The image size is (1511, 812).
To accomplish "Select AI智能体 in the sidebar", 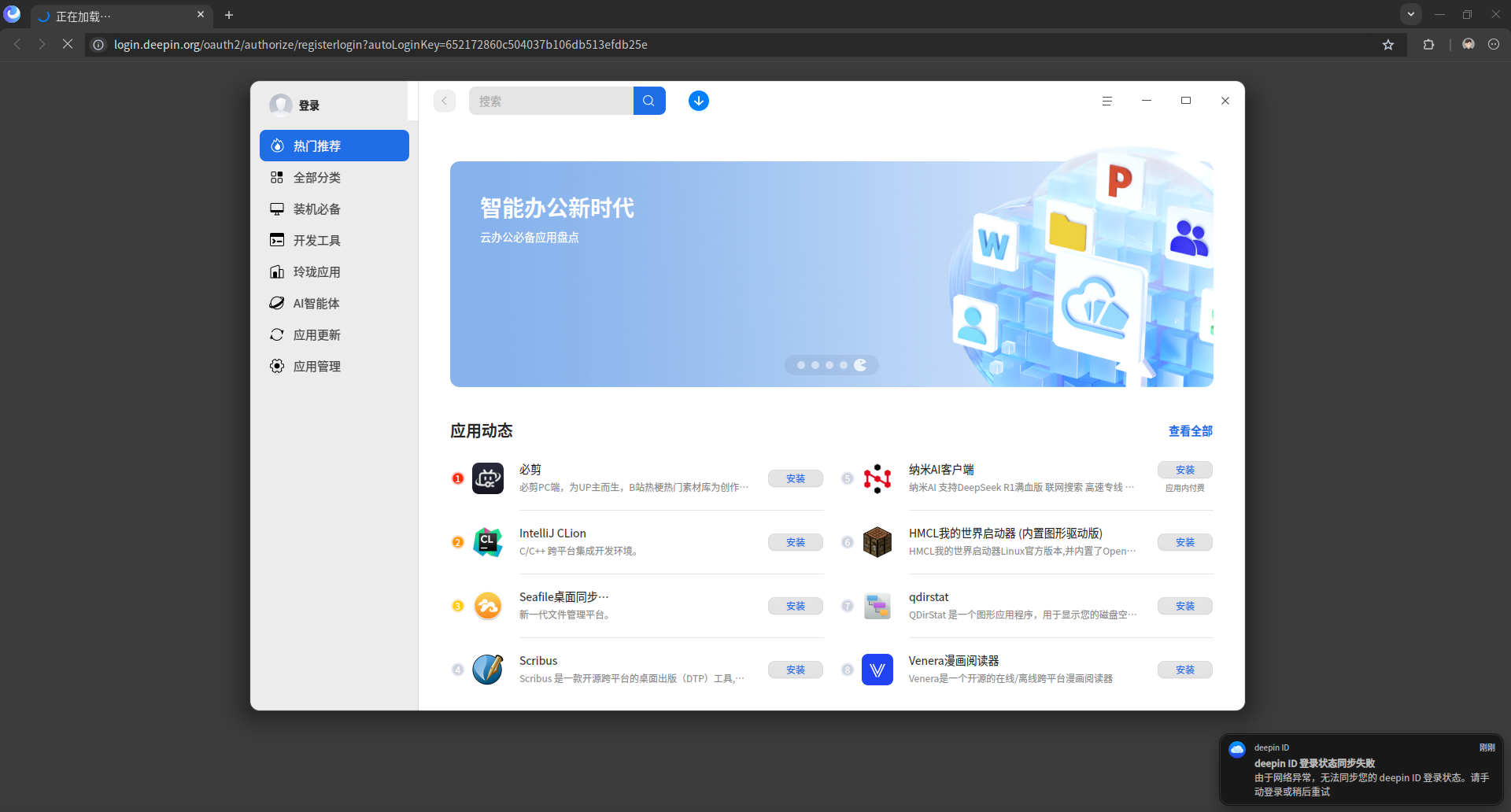I will coord(334,303).
